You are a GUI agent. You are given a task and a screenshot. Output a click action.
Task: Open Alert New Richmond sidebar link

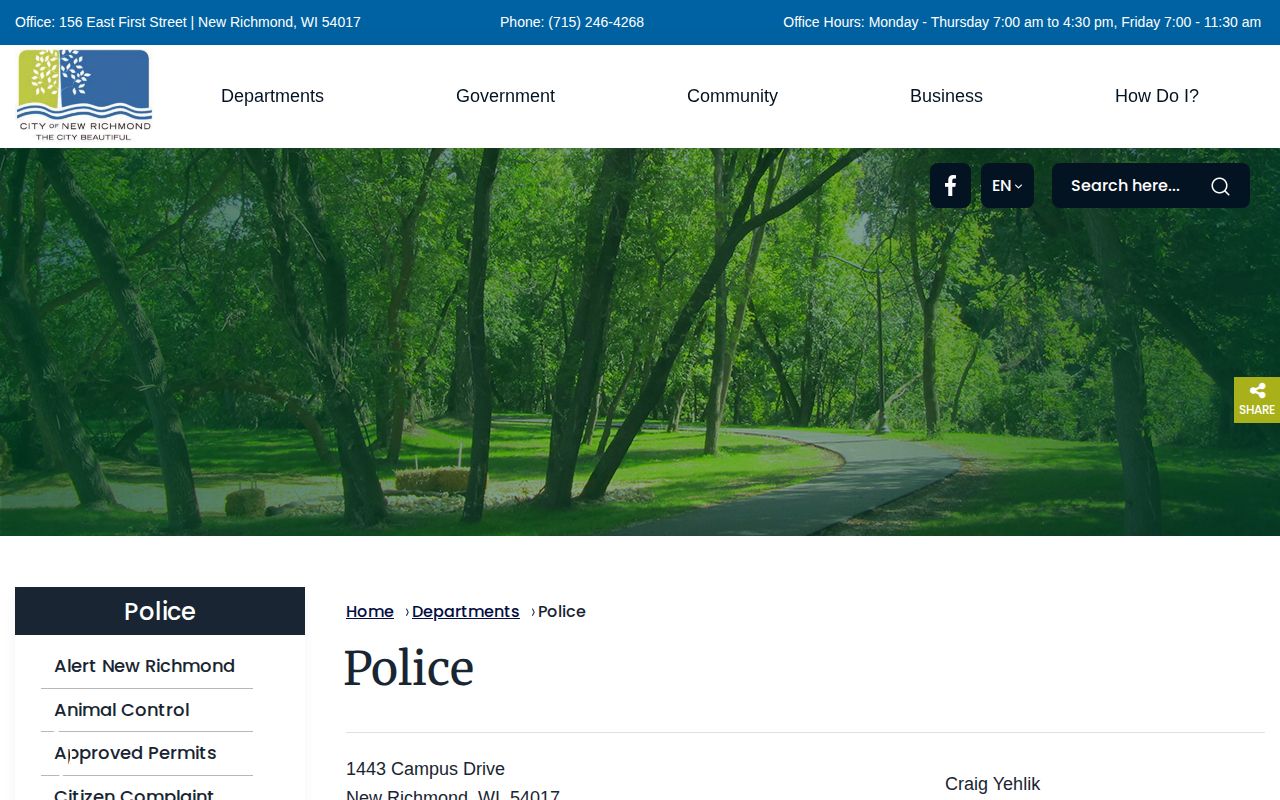[x=145, y=666]
